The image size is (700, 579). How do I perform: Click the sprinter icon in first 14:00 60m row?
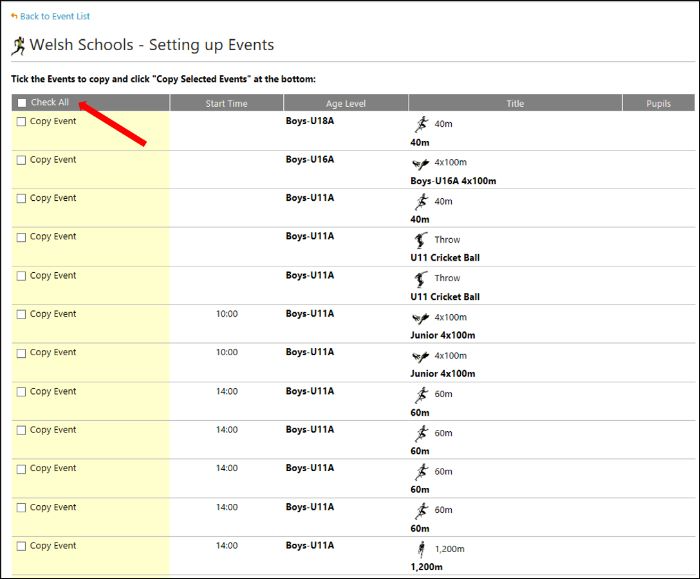click(421, 395)
